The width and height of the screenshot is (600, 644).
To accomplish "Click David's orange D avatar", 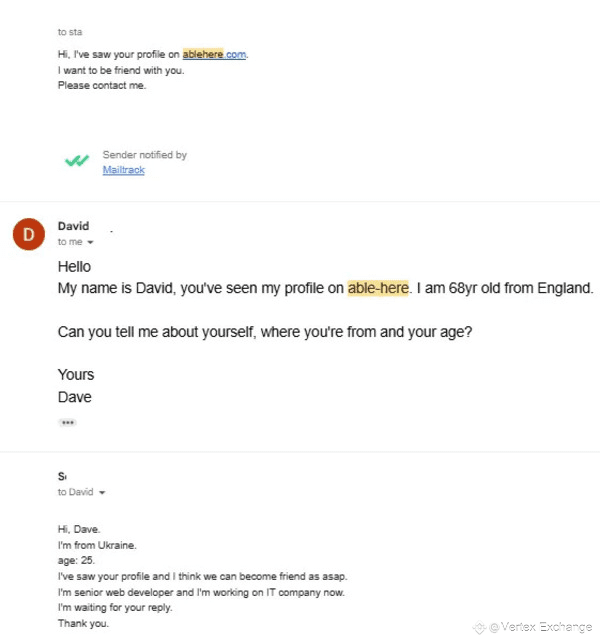I will (x=29, y=234).
